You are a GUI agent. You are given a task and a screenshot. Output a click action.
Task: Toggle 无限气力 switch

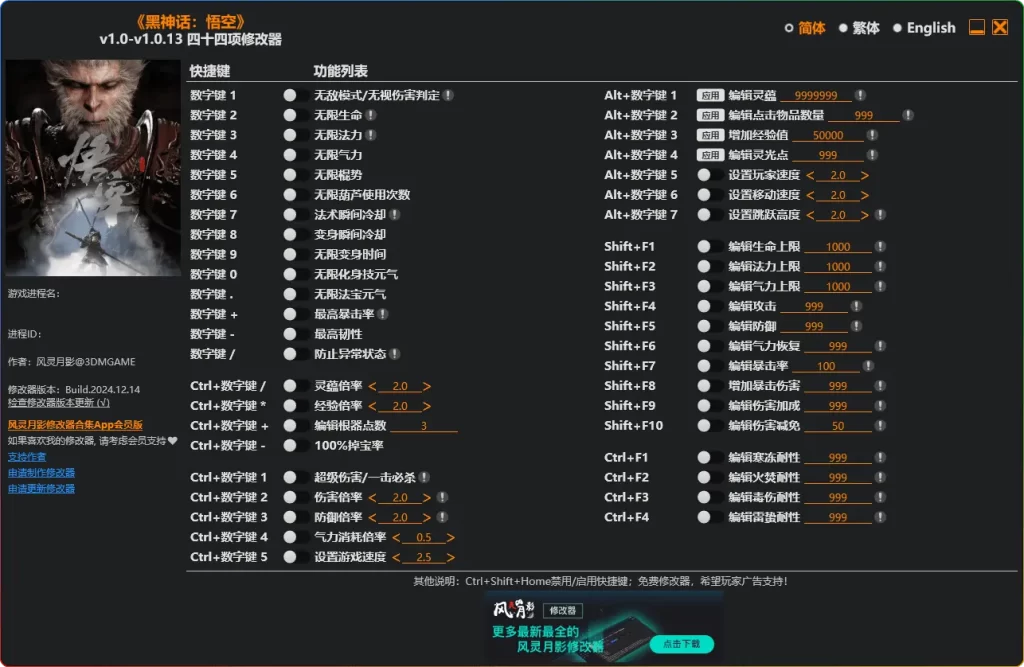point(295,155)
